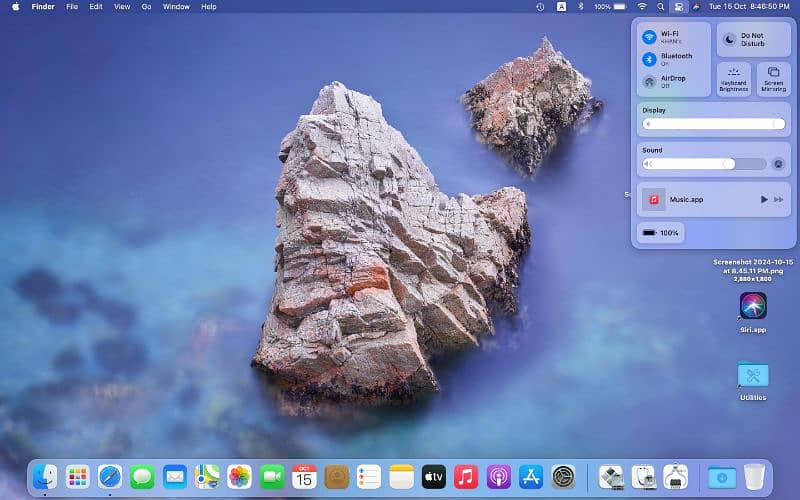Expand Screen Mirroring options
This screenshot has height=500, width=800.
point(773,78)
